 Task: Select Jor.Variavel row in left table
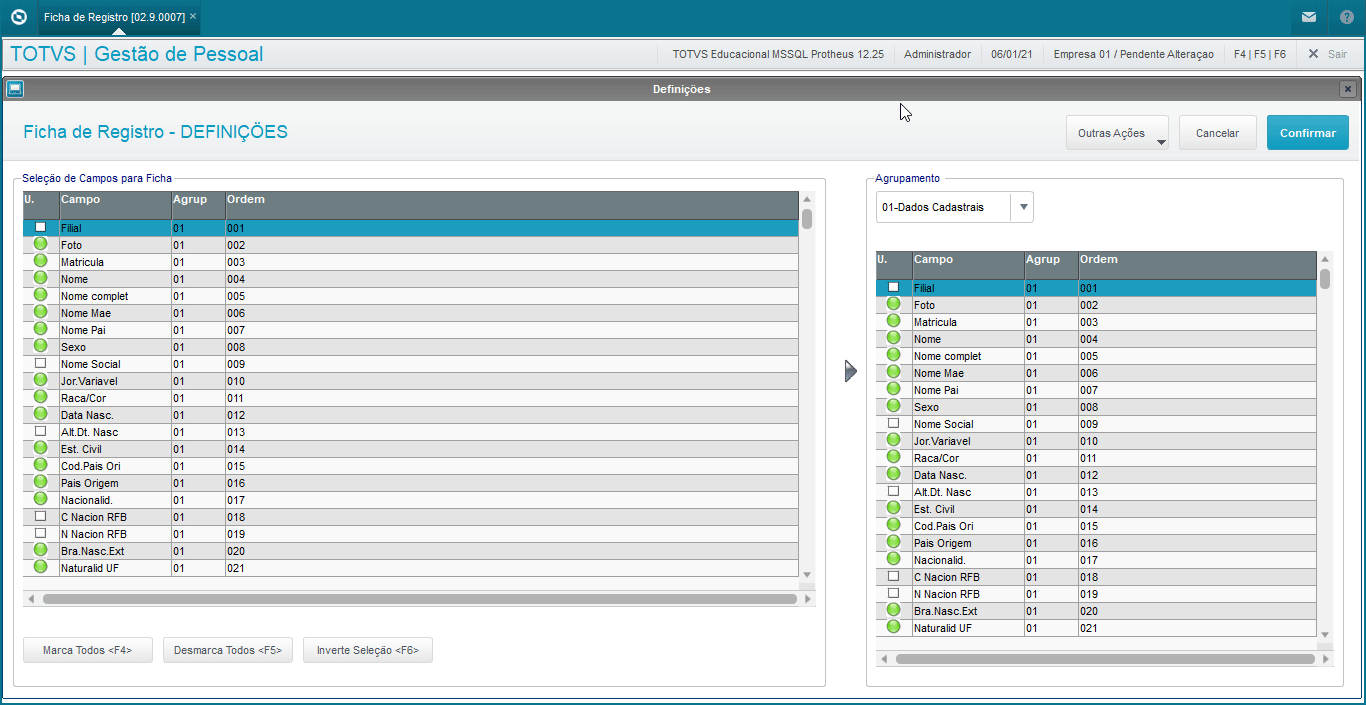[x=411, y=381]
